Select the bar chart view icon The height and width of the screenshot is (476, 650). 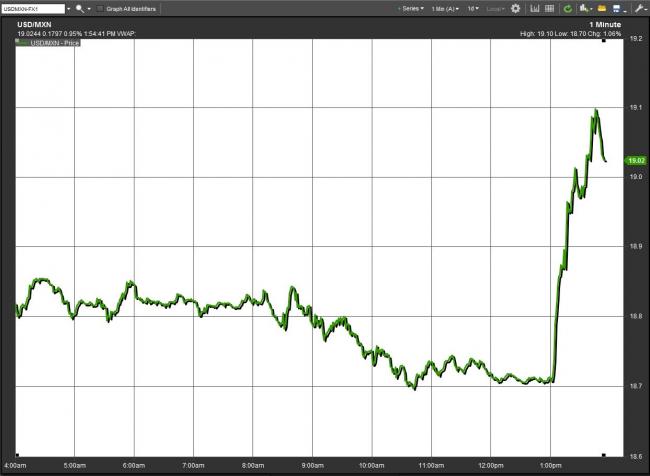pyautogui.click(x=535, y=8)
